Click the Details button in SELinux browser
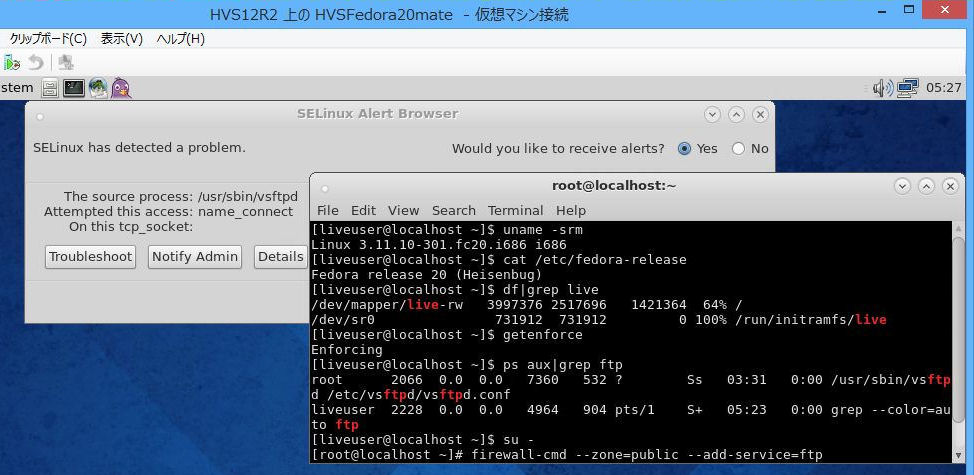This screenshot has height=475, width=974. point(281,256)
